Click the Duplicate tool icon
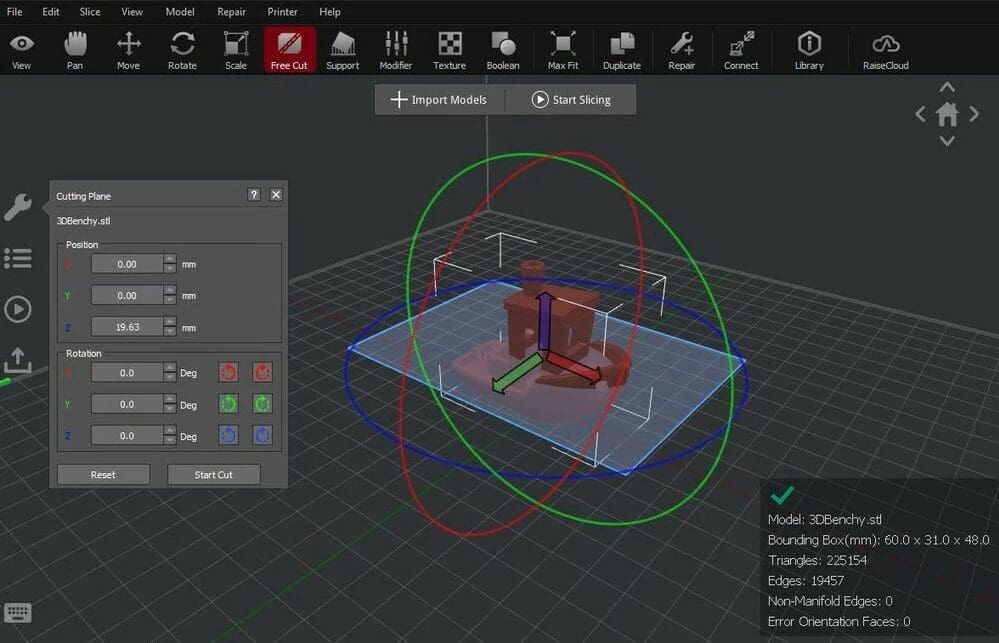Image resolution: width=999 pixels, height=643 pixels. (621, 49)
